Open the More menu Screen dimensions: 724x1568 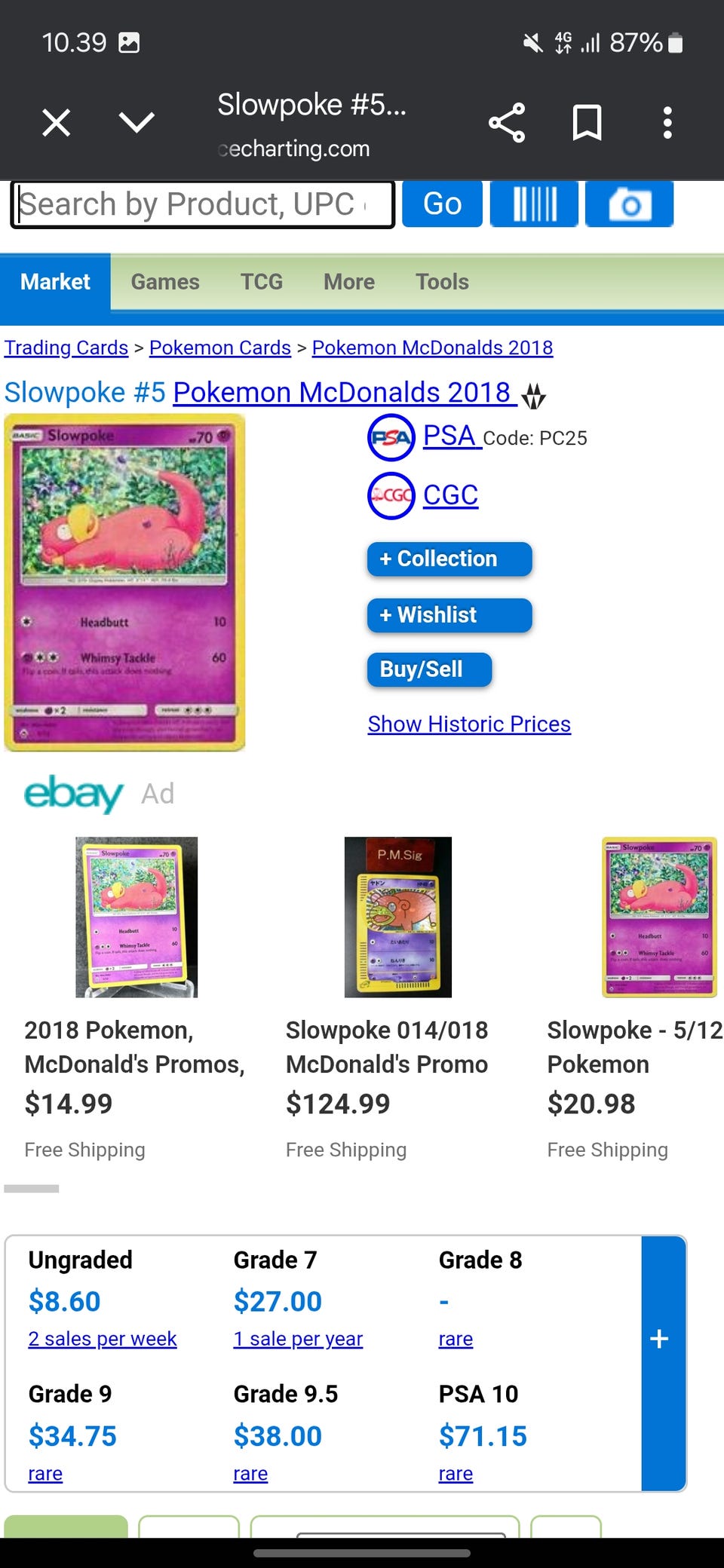349,282
